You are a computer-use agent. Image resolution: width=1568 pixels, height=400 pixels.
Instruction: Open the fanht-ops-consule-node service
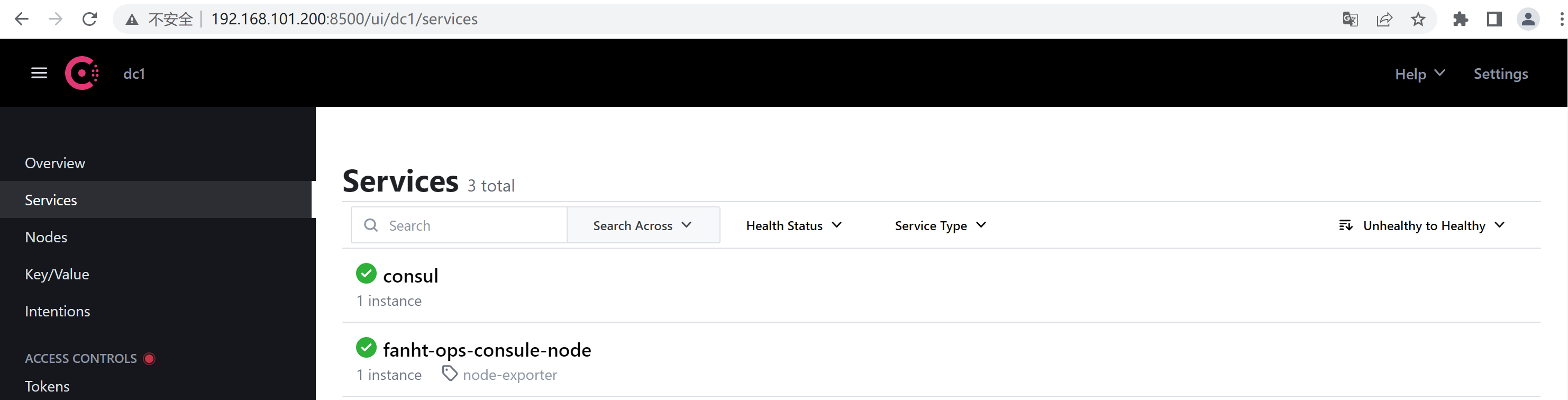(487, 350)
